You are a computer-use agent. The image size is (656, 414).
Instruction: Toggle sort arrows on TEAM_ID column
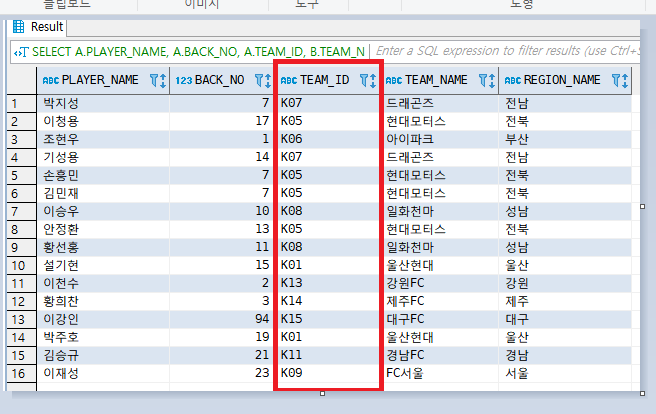tap(373, 80)
